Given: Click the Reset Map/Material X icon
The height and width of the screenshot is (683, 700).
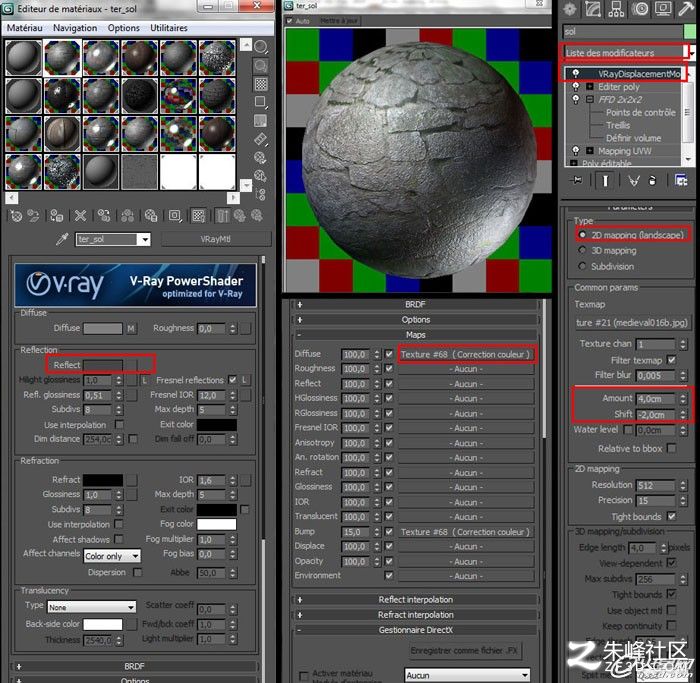Looking at the screenshot, I should pos(80,216).
